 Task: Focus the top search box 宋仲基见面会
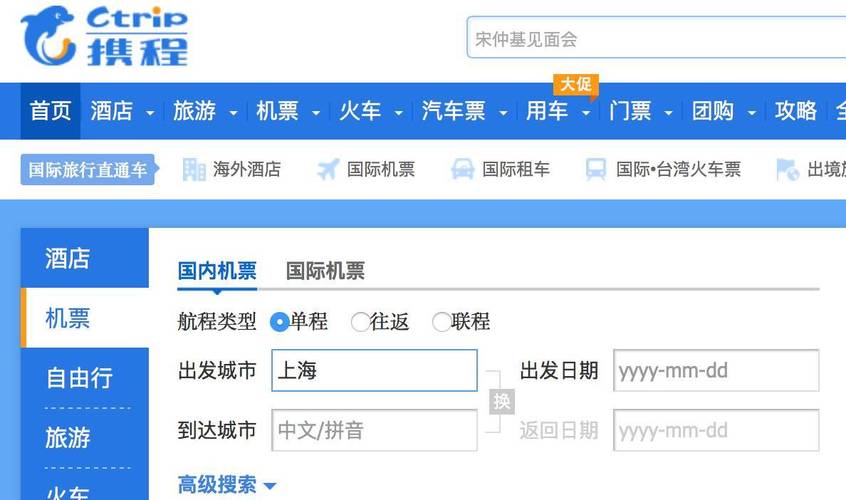click(x=656, y=38)
